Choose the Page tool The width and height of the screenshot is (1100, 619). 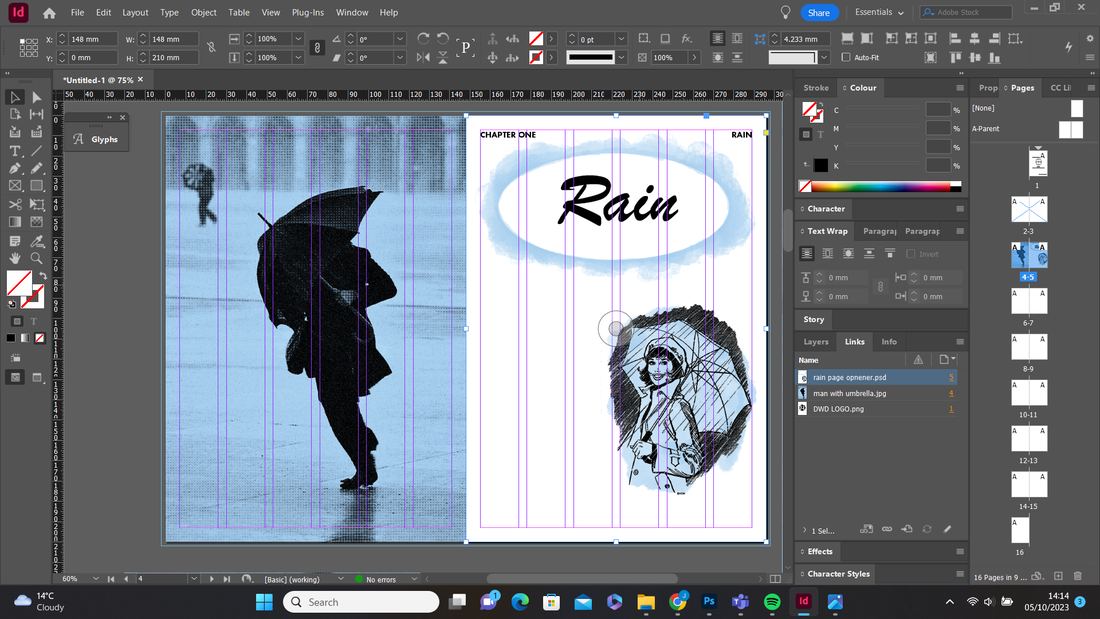pyautogui.click(x=15, y=114)
